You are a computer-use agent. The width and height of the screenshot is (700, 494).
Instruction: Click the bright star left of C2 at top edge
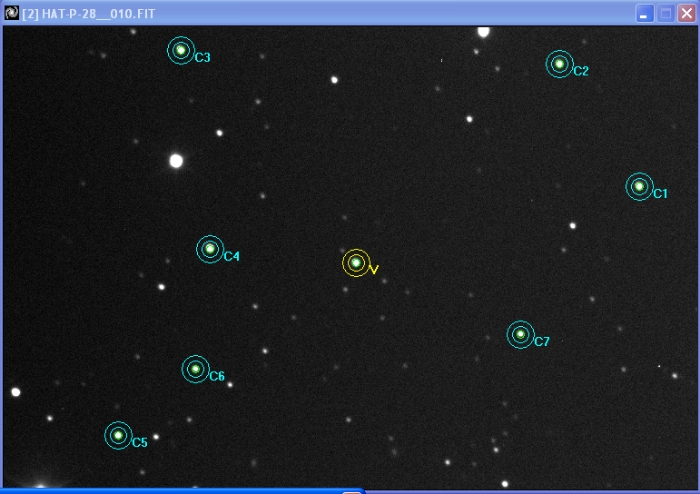[x=483, y=31]
